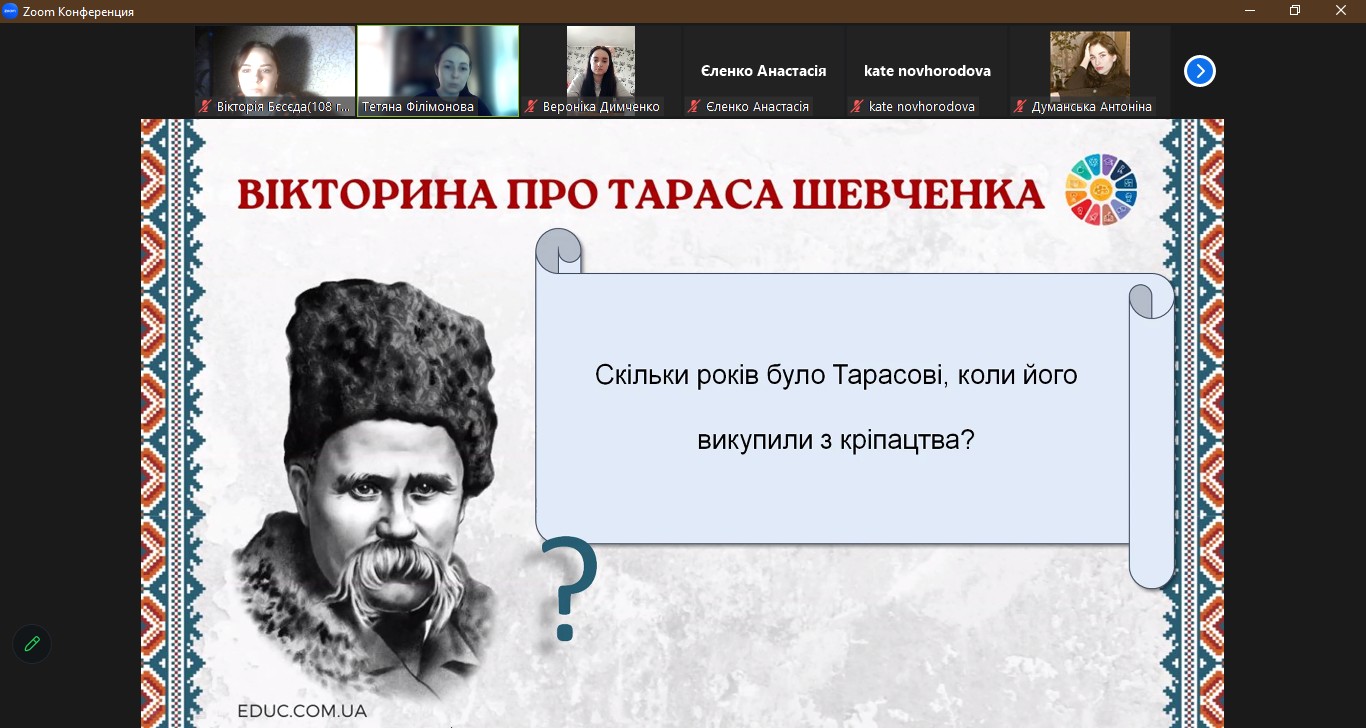Select Вікторія Бєседа's video thumbnail
This screenshot has width=1366, height=728.
click(275, 62)
